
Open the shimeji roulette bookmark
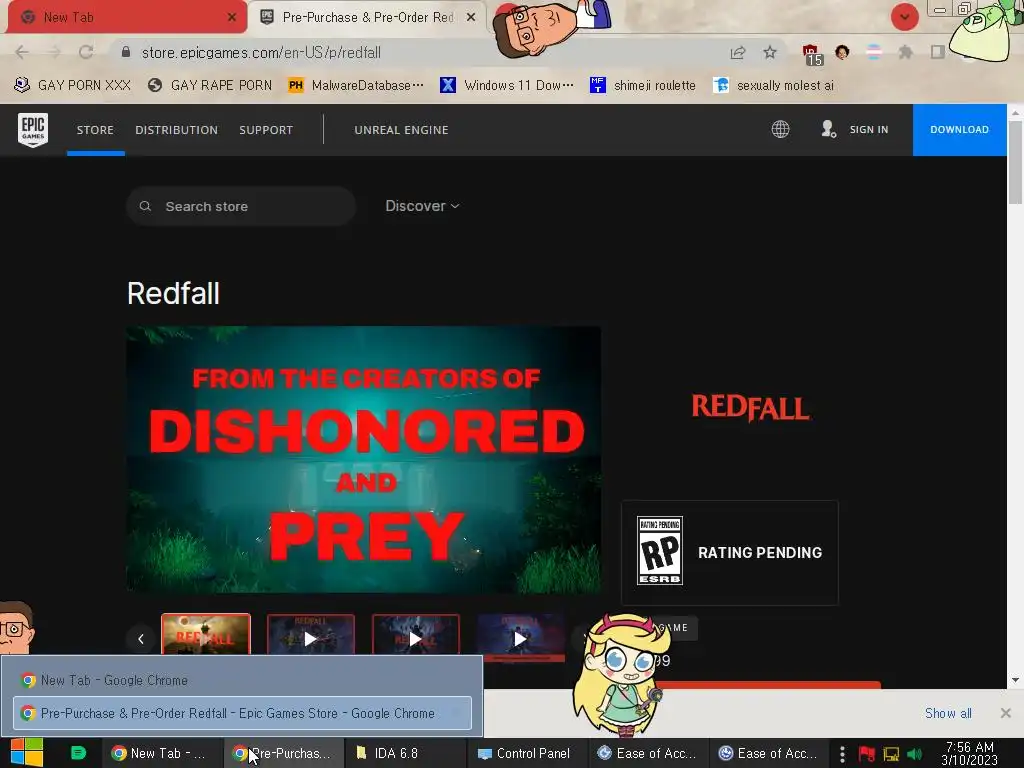(643, 86)
